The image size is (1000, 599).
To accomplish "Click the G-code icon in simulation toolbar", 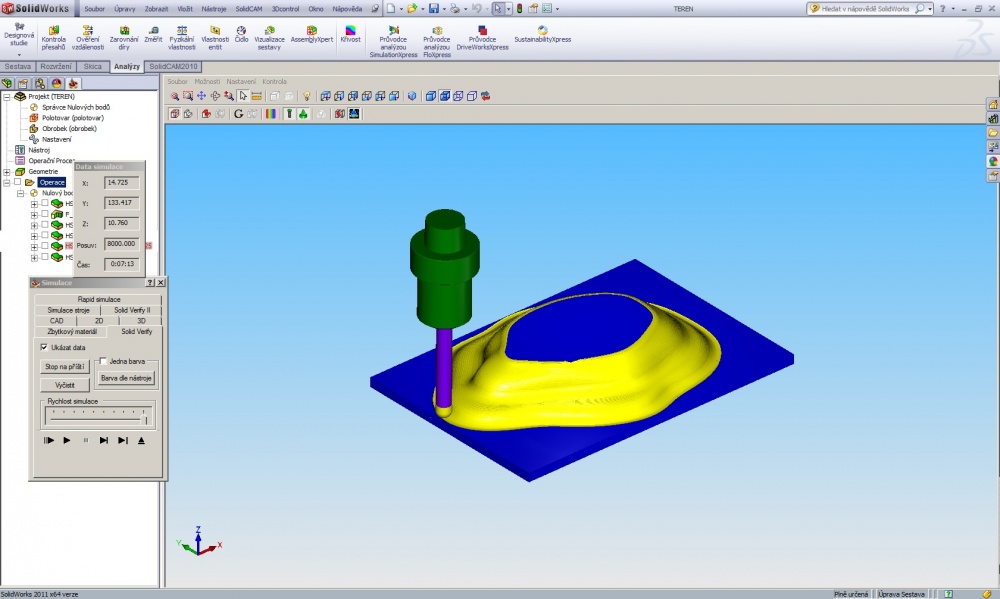I will tap(239, 114).
